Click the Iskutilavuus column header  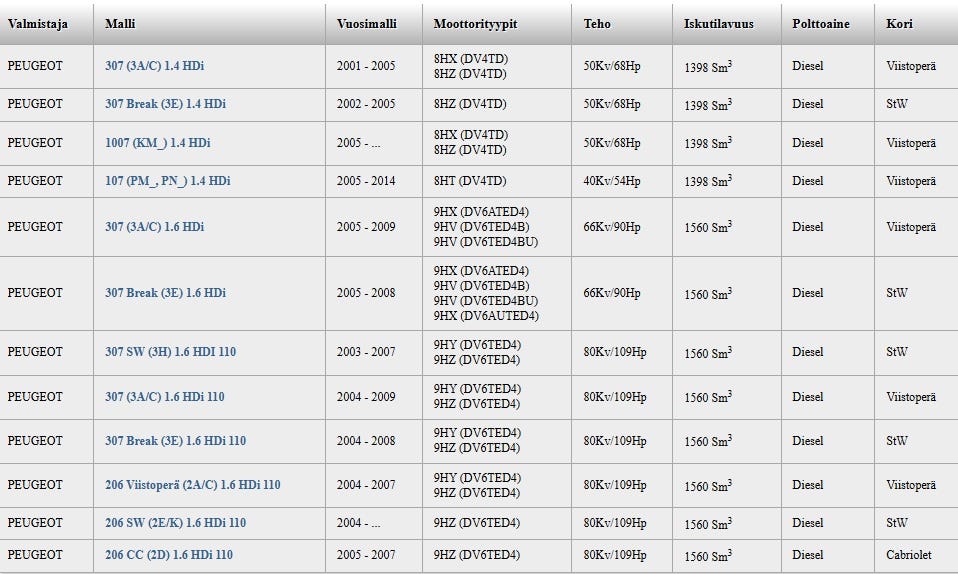click(718, 24)
